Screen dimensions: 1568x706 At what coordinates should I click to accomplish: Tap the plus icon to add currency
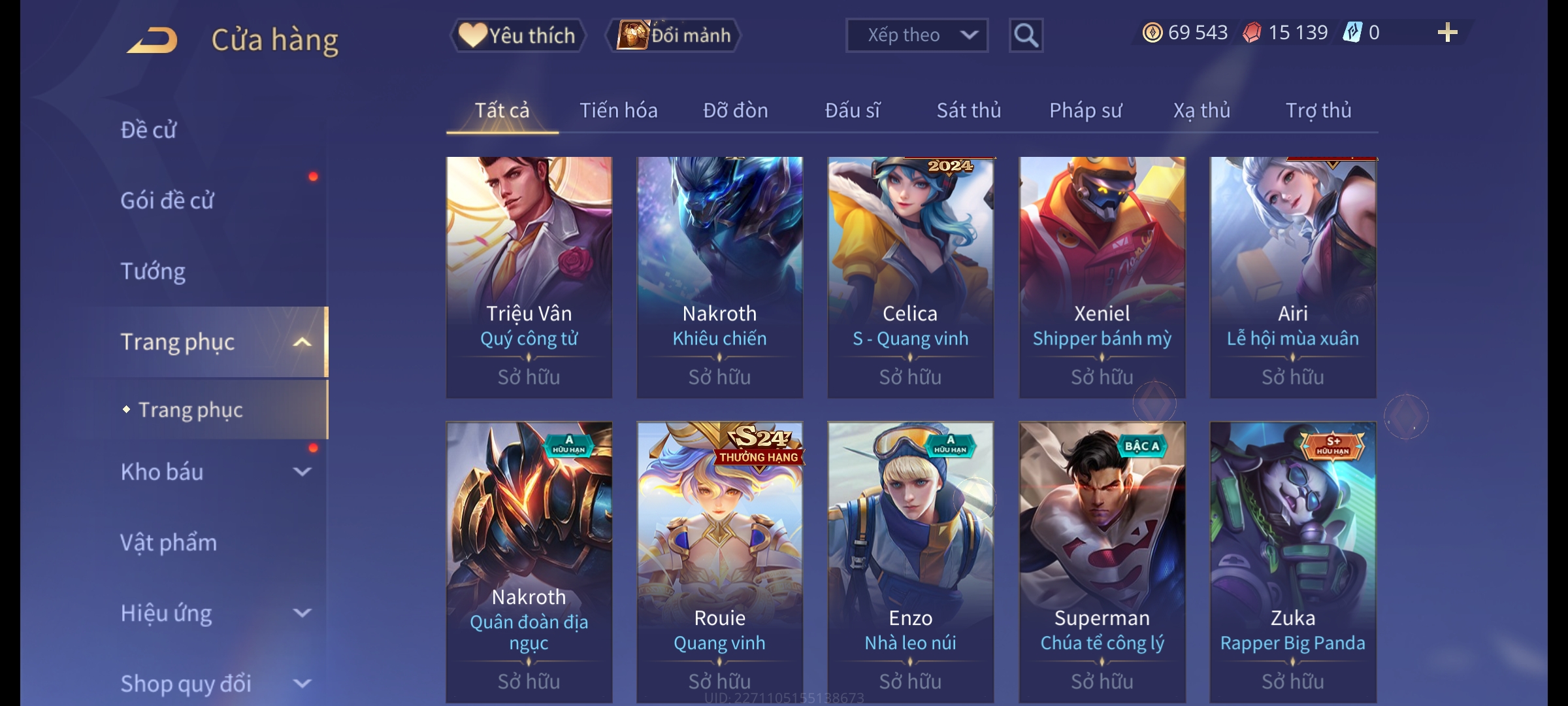pyautogui.click(x=1448, y=33)
